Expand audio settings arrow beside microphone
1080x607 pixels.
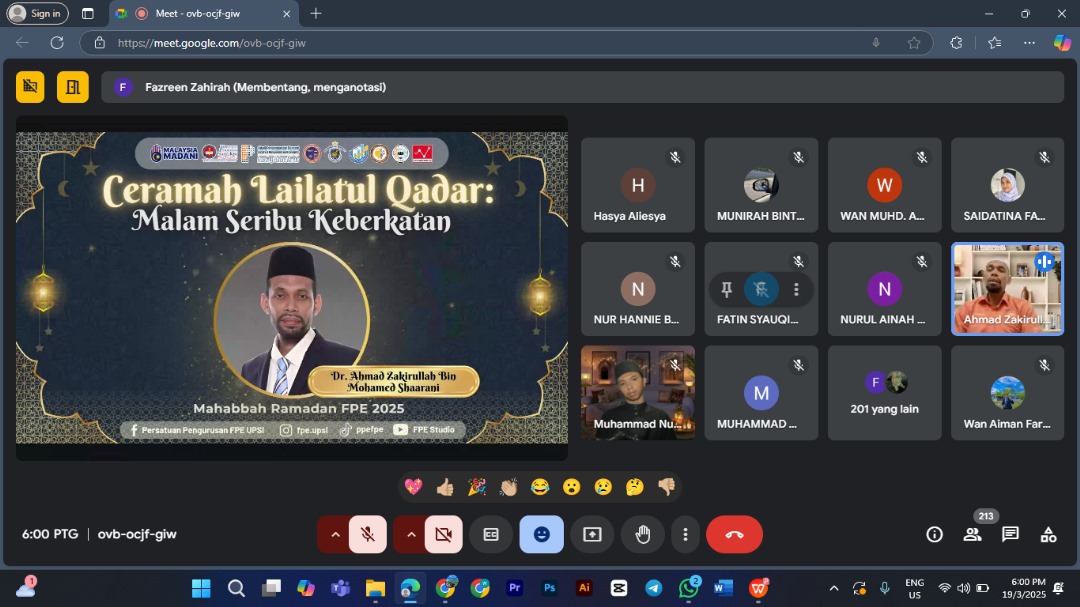click(x=335, y=534)
